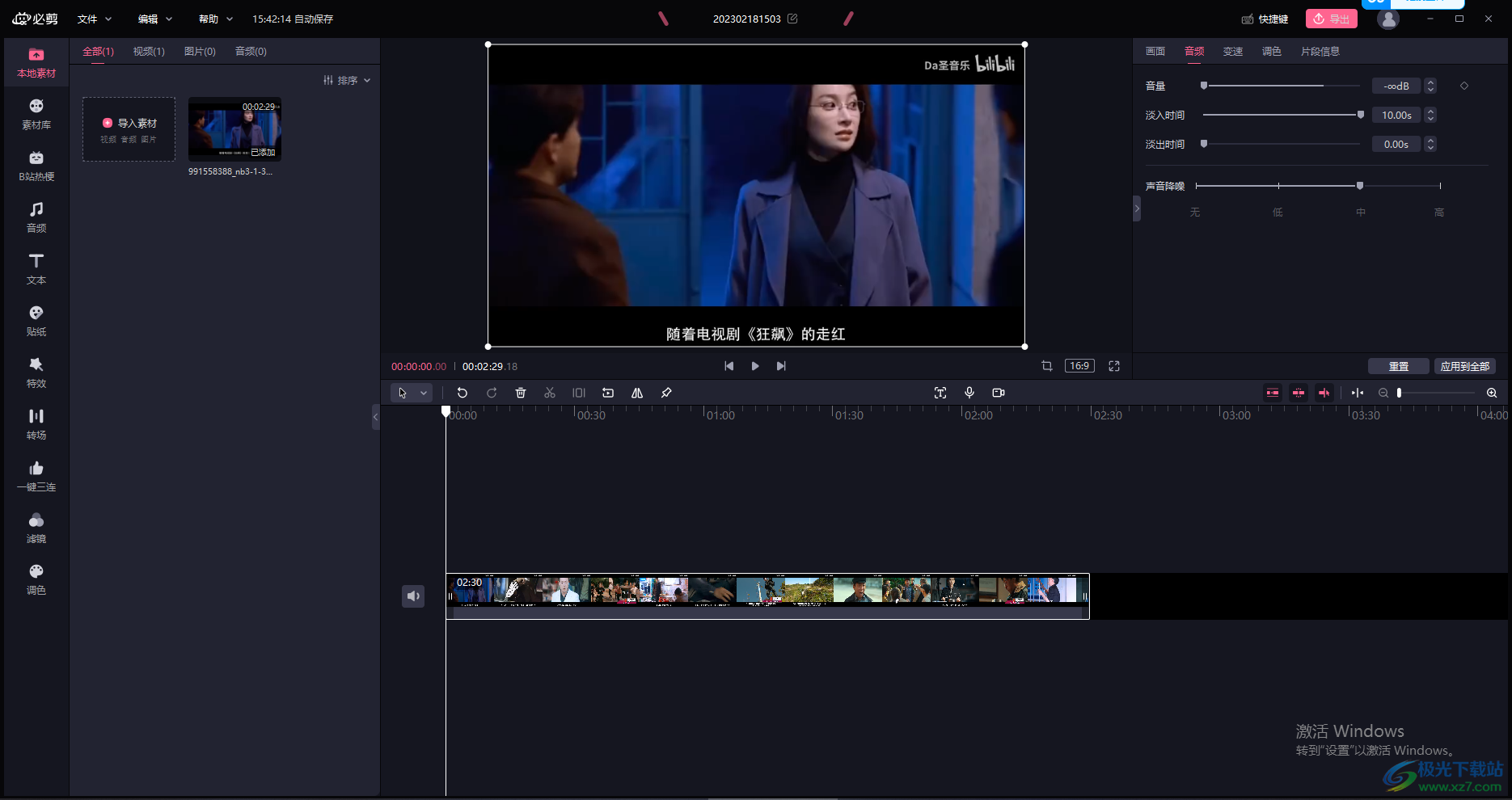Click the freeze frame icon in toolbar
1512x800 pixels.
[x=579, y=393]
